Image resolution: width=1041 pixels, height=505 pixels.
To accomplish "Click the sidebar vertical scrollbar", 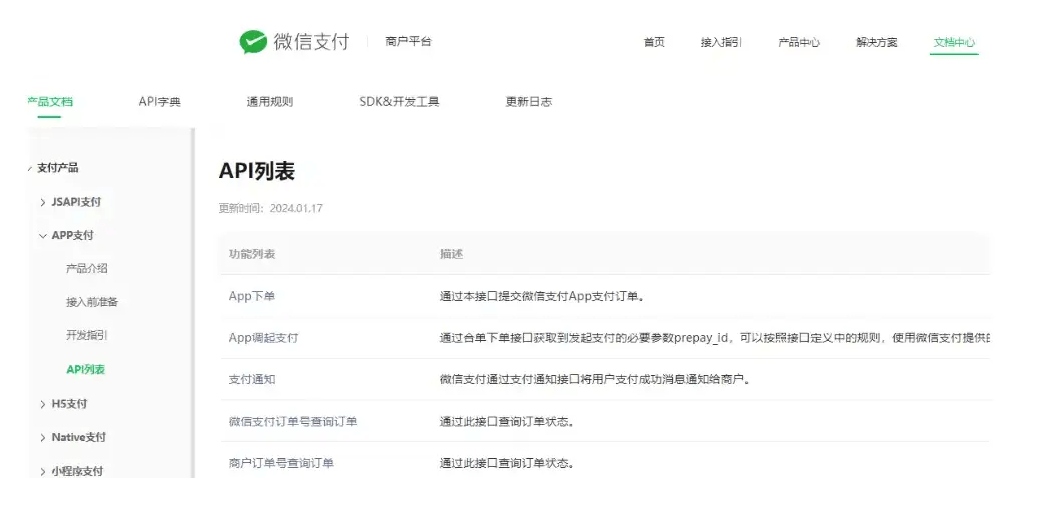I will click(193, 303).
